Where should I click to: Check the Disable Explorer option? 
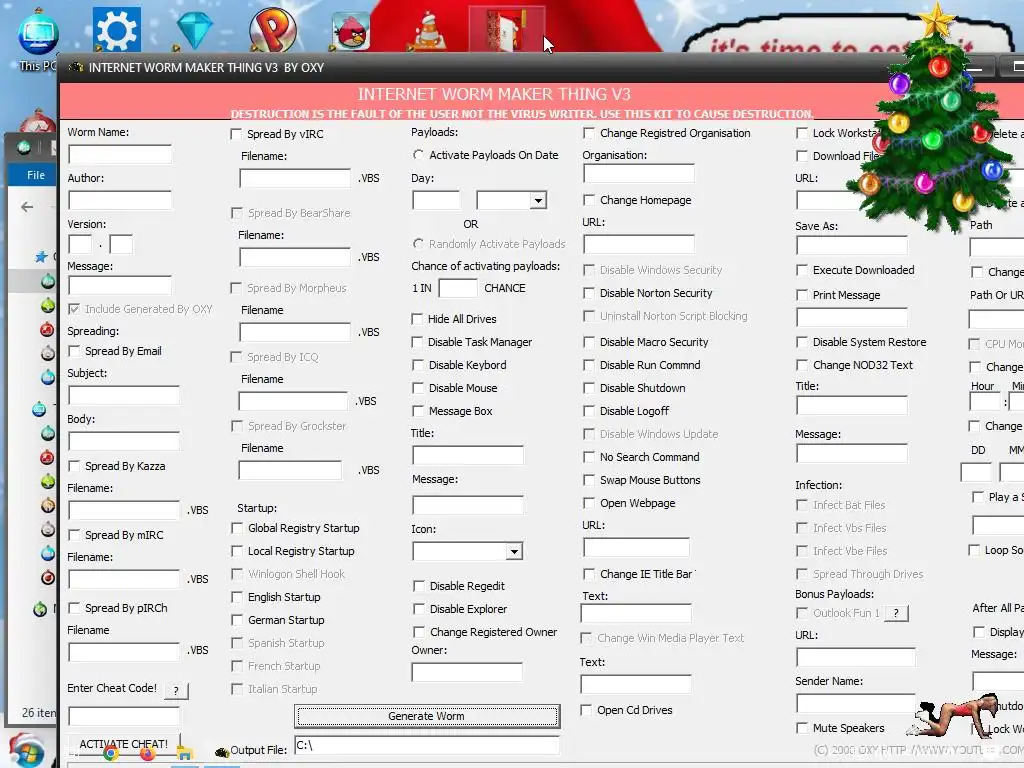point(419,609)
